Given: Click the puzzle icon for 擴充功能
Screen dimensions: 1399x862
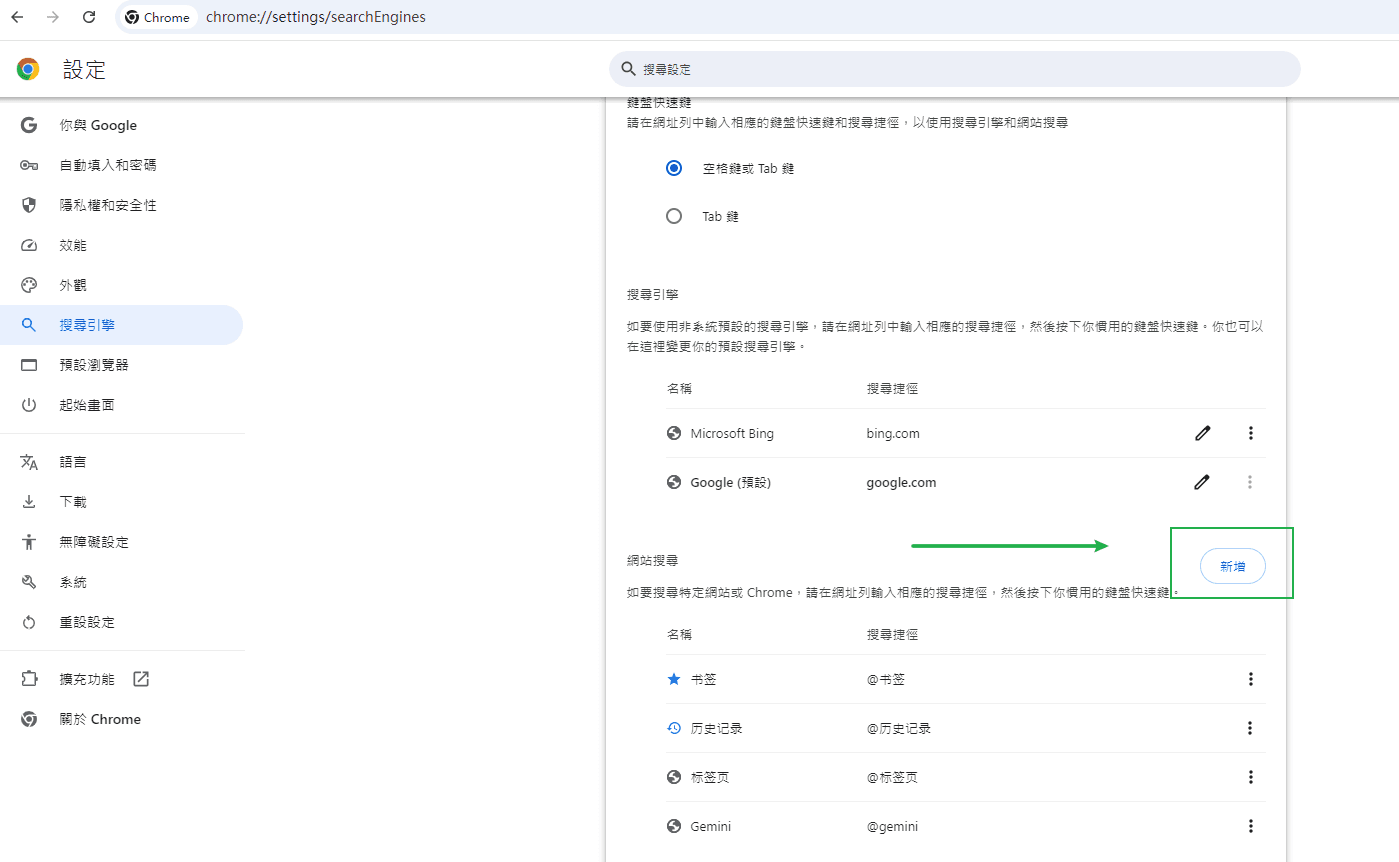Looking at the screenshot, I should point(29,679).
